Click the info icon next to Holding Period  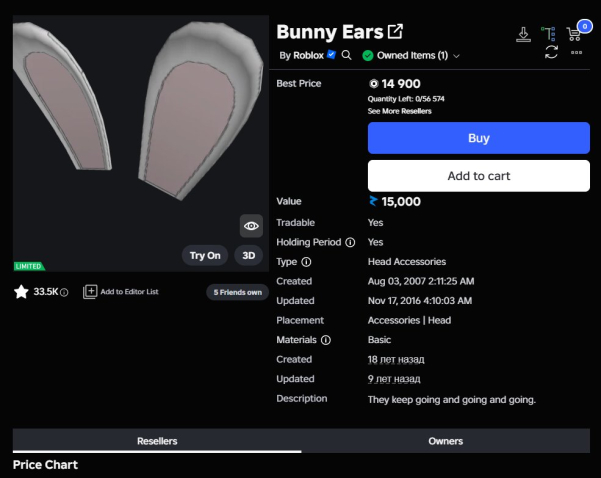(x=350, y=242)
